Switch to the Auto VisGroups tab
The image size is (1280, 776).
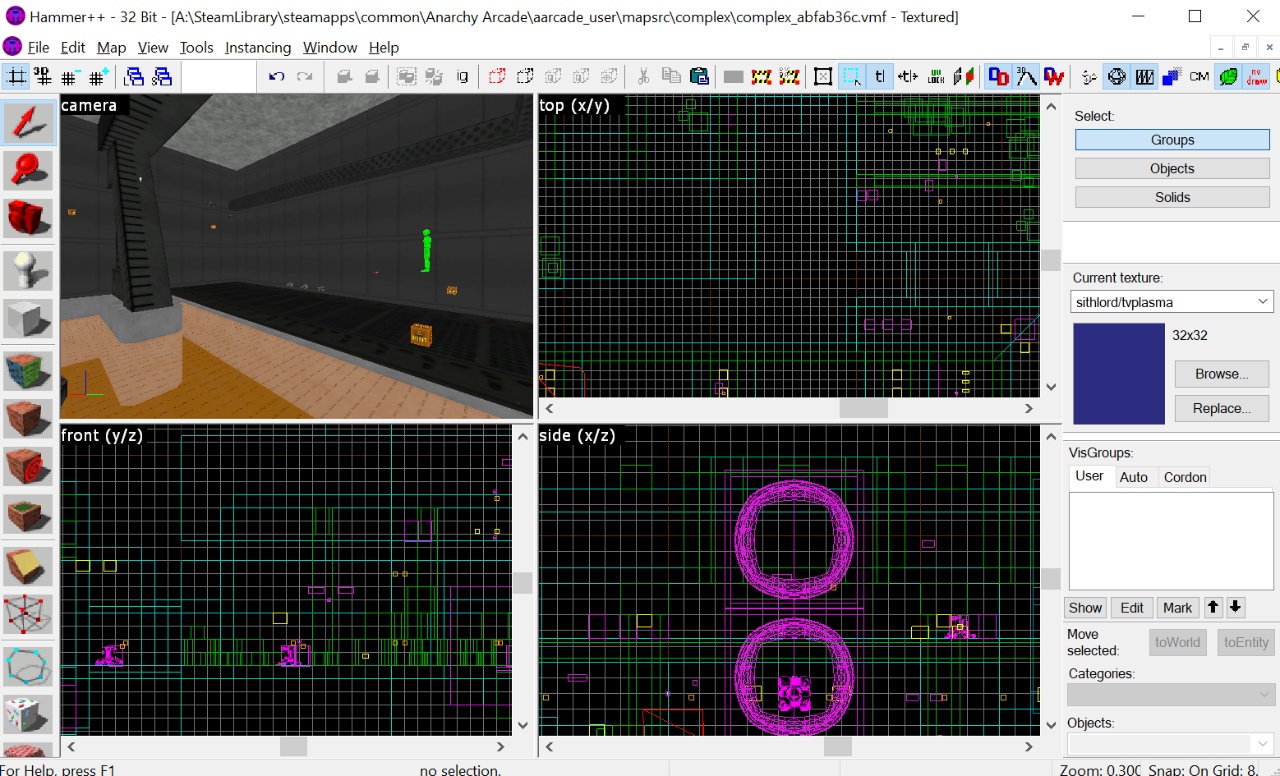[1134, 477]
